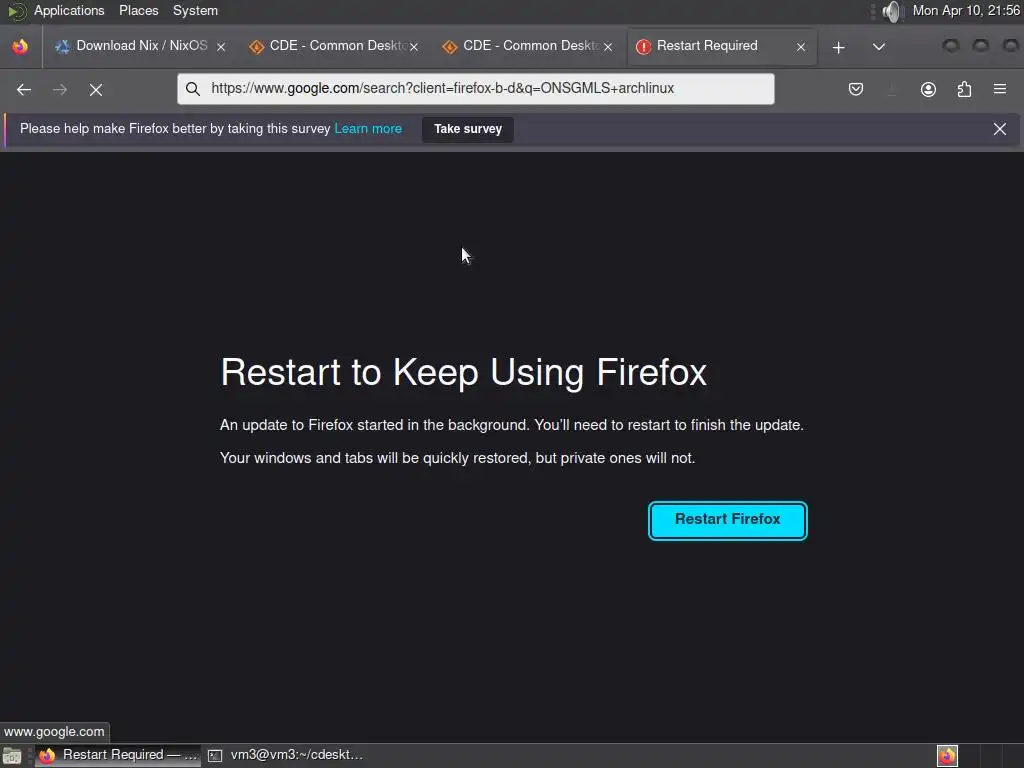Click the Firefox icon in taskbar tray
Viewport: 1024px width, 768px height.
pyautogui.click(x=947, y=756)
